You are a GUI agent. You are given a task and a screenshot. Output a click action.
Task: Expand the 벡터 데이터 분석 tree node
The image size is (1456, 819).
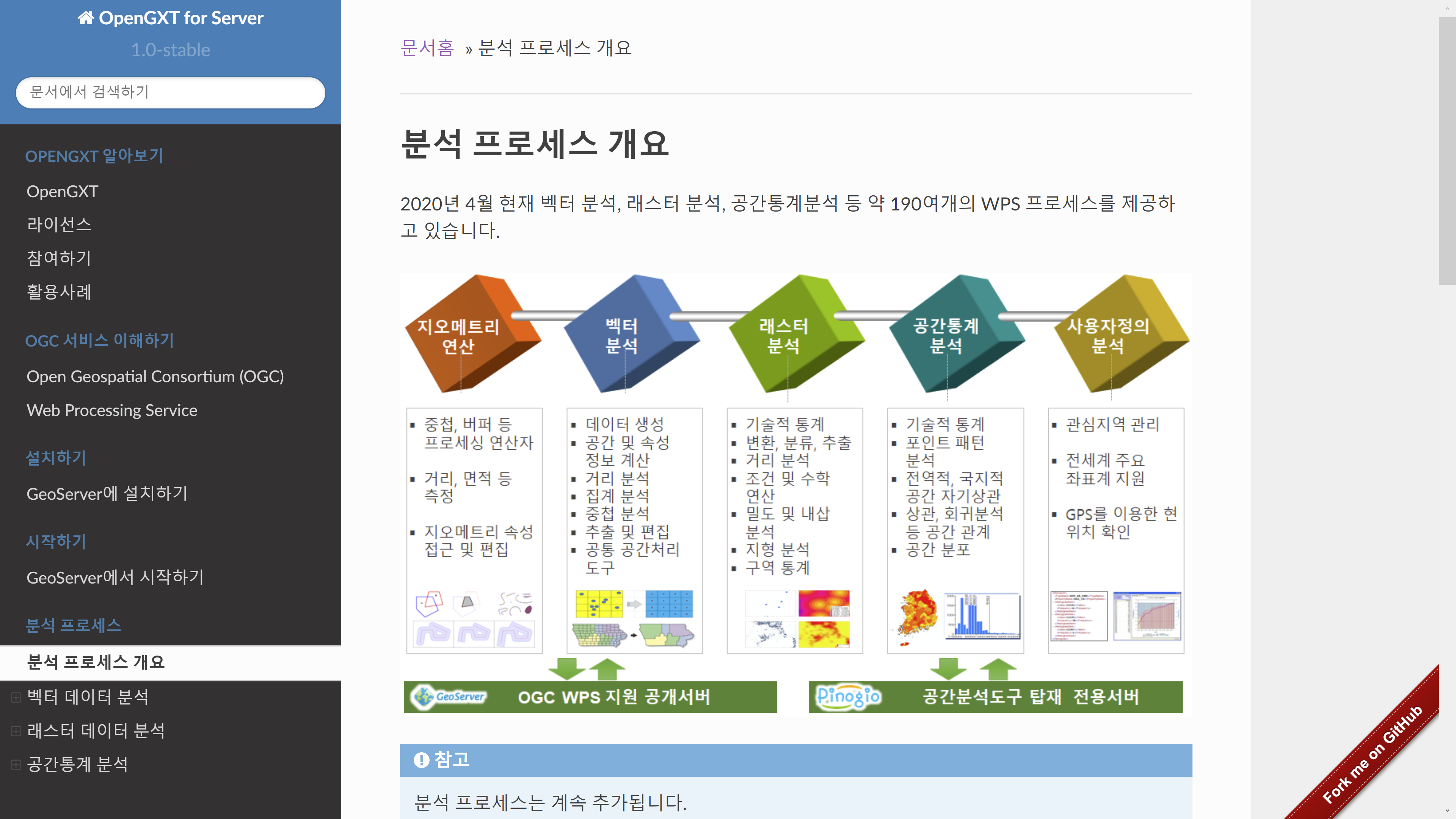point(16,697)
